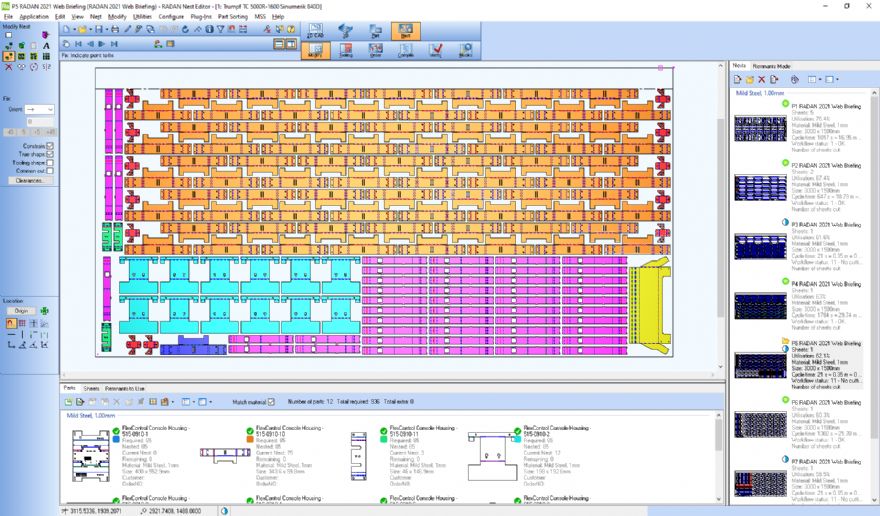This screenshot has height=516, width=880.
Task: Click the first icon in Parts toolbar
Action: coord(68,402)
